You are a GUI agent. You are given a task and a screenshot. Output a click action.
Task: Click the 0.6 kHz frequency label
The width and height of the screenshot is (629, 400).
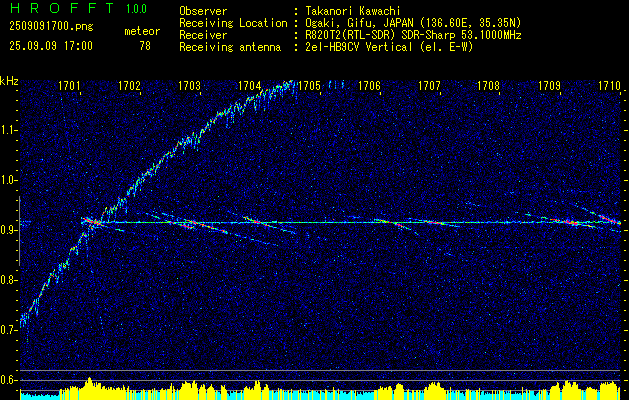(9, 380)
